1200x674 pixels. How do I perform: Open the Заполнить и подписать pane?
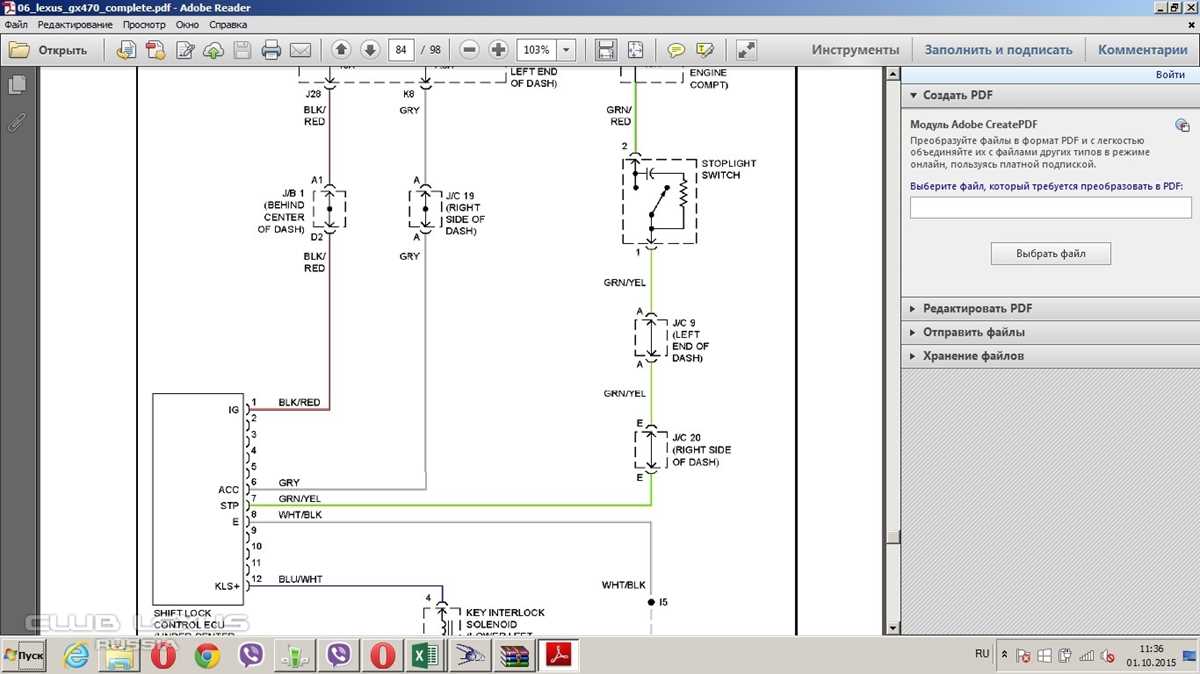point(998,49)
